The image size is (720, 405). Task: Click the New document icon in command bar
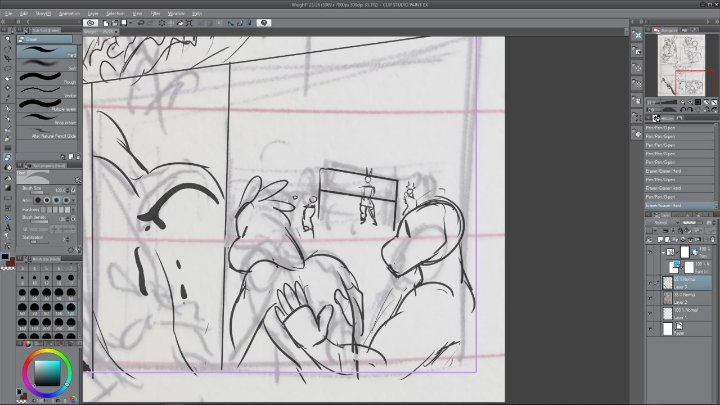[106, 23]
